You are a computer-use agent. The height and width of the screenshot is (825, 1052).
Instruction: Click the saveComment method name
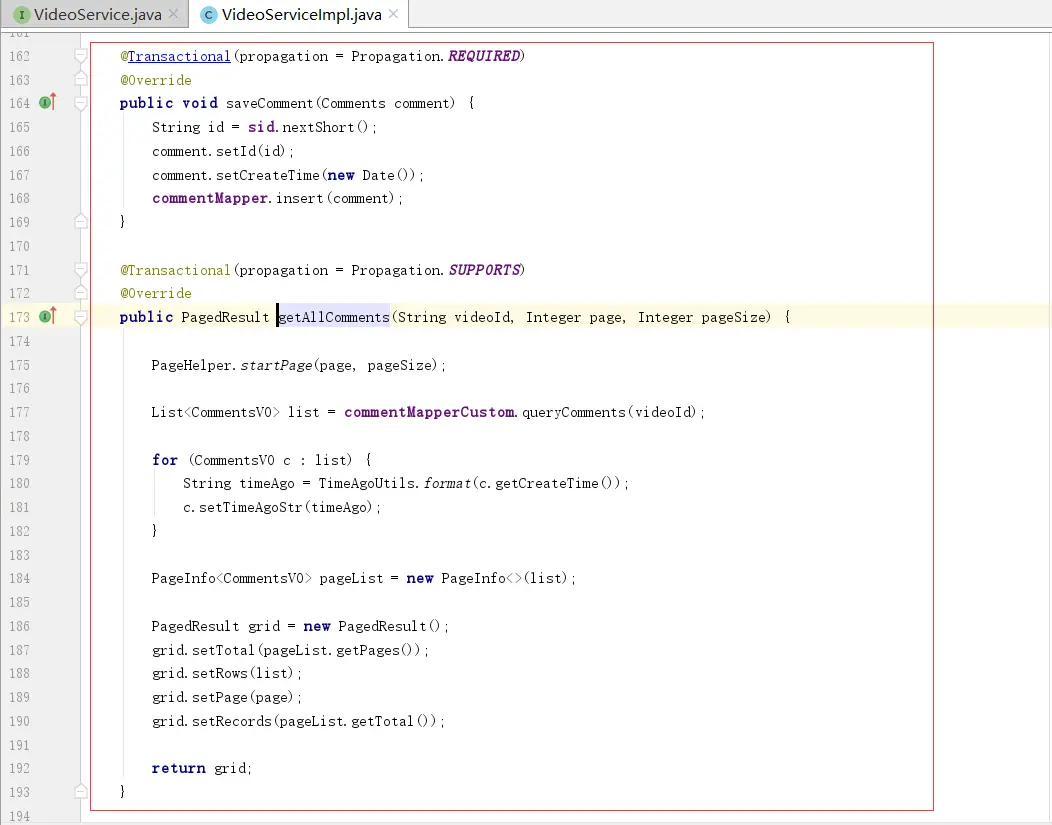(269, 103)
